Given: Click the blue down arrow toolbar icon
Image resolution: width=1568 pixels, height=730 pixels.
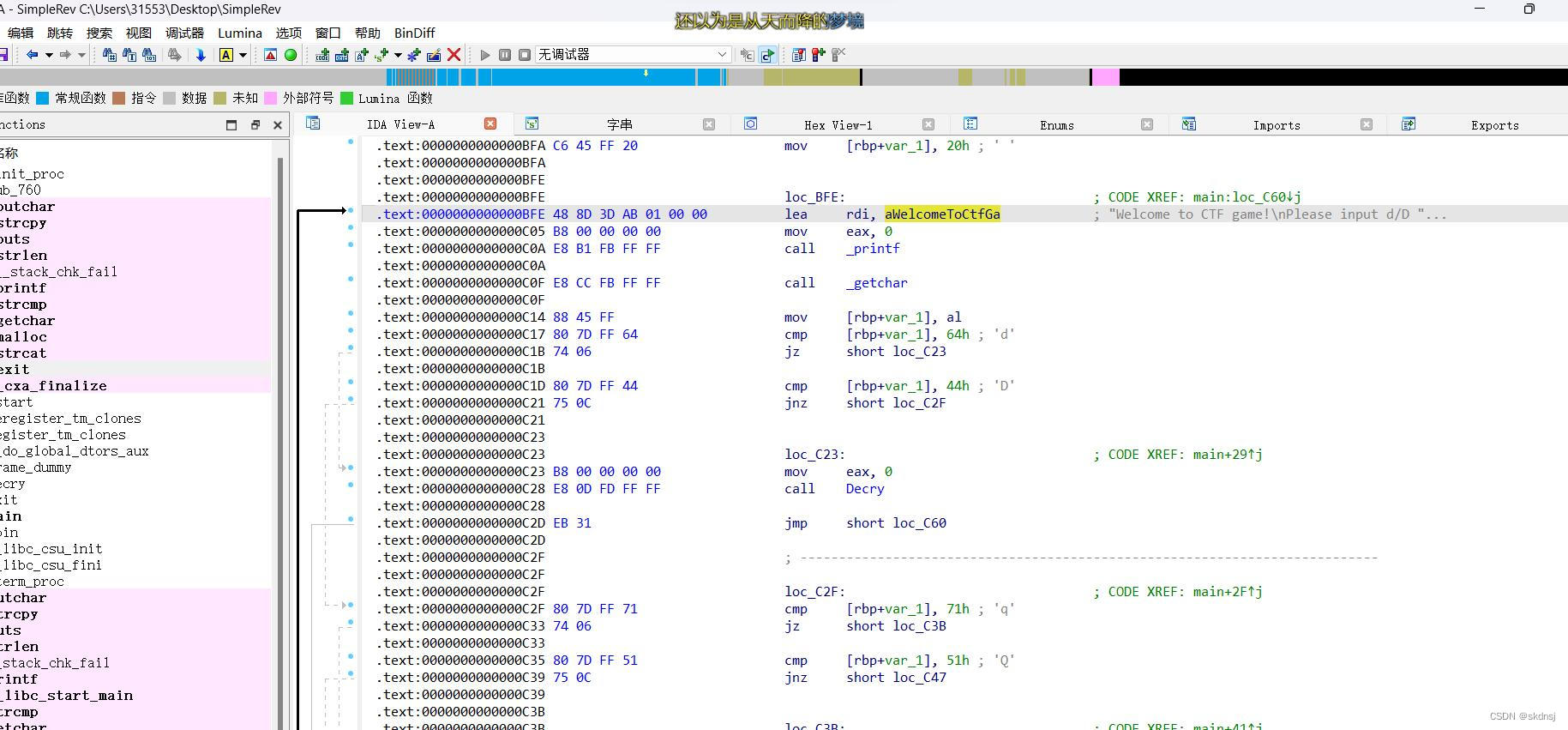Looking at the screenshot, I should point(201,55).
